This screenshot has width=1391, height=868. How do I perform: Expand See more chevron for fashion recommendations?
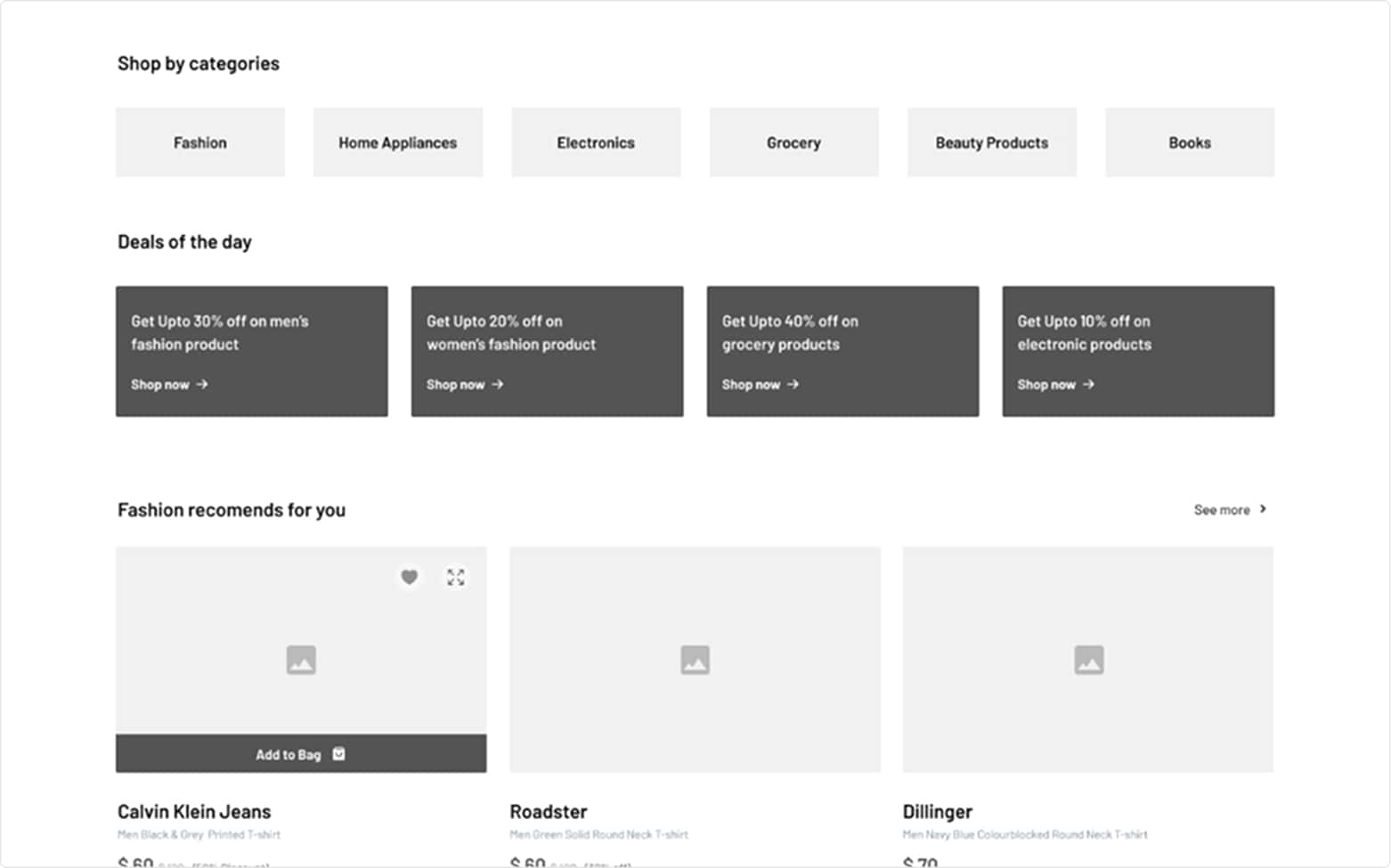point(1263,509)
